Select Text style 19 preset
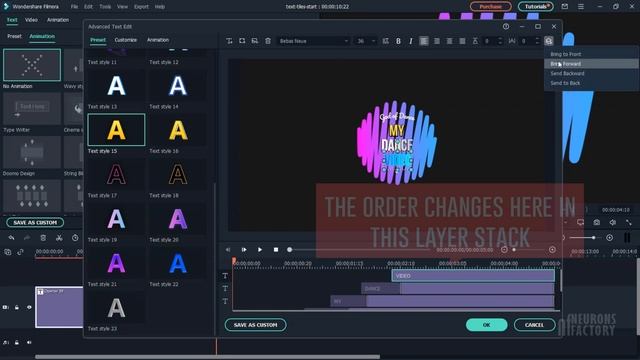640x360 pixels. click(116, 219)
